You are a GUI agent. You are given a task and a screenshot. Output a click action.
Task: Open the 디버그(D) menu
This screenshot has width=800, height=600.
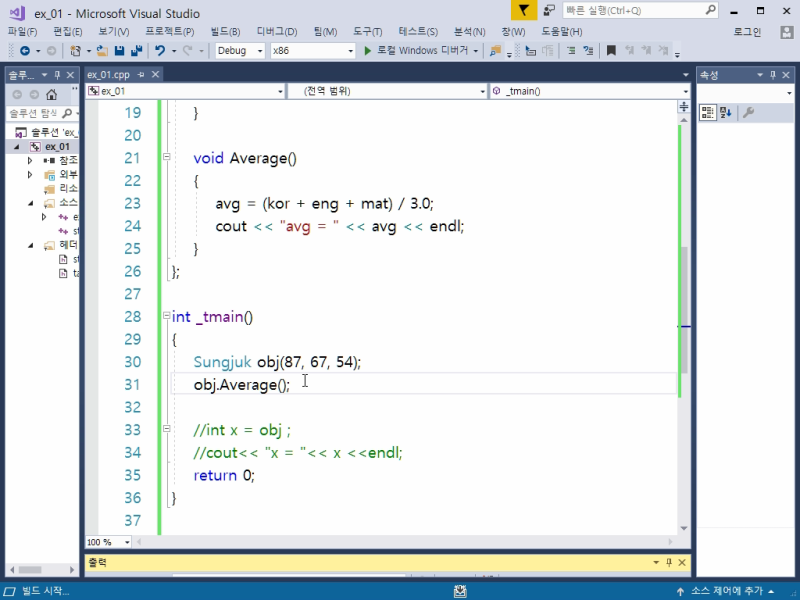pyautogui.click(x=277, y=32)
